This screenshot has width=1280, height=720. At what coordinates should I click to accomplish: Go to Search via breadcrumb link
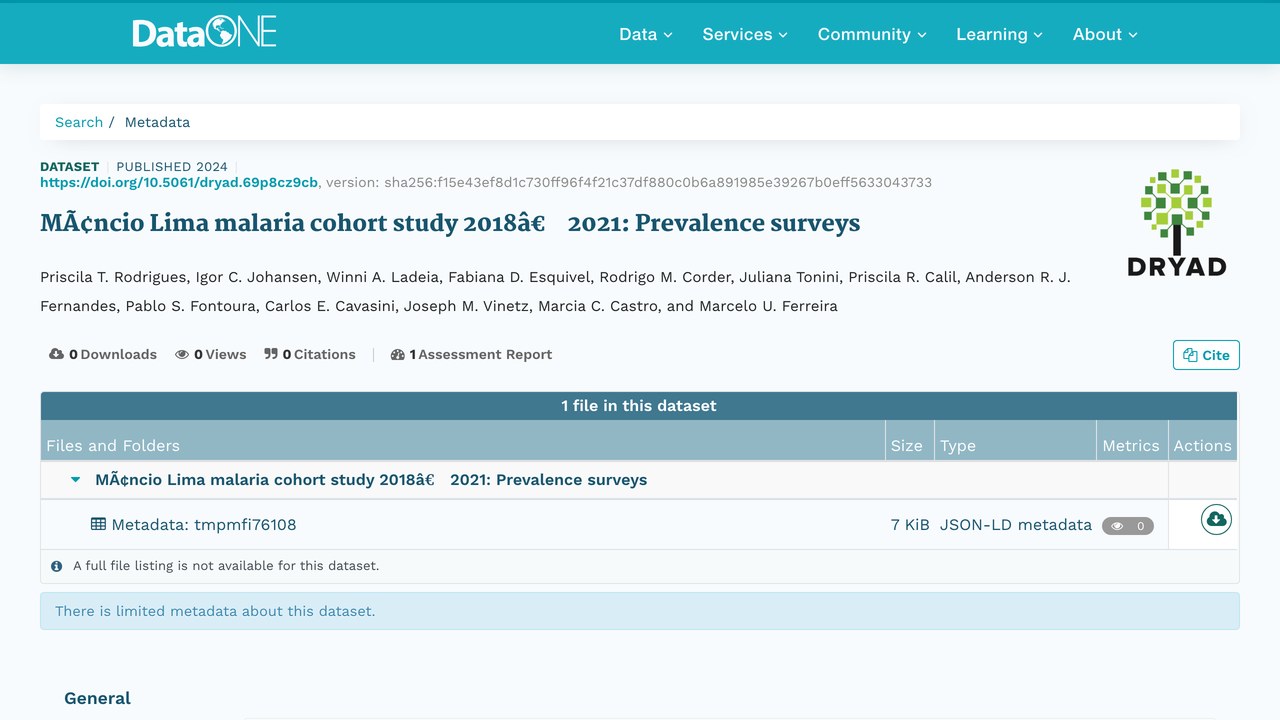(79, 122)
